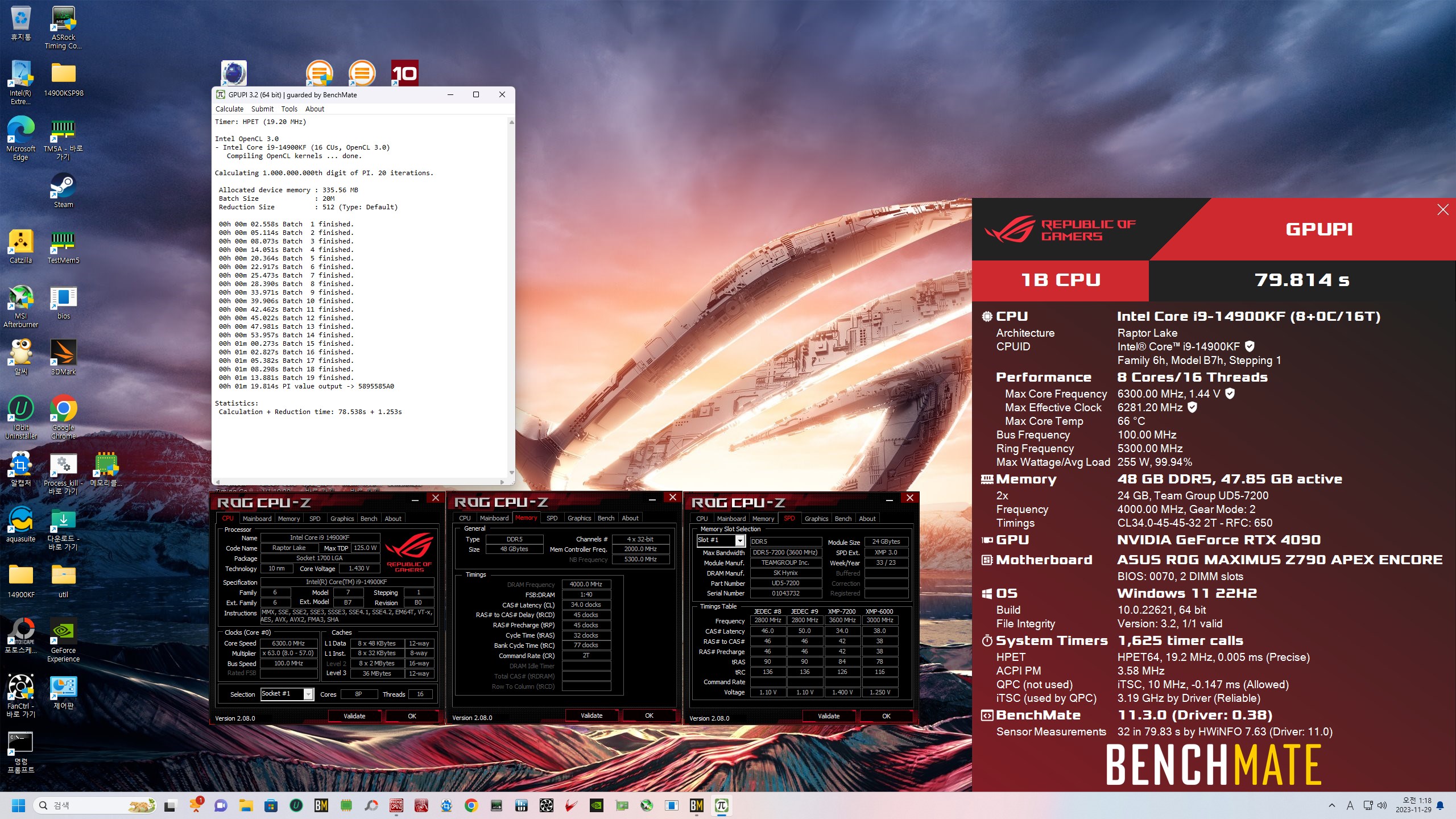
Task: Click the GPUPI horizontal scrollbar right arrow
Action: [502, 482]
